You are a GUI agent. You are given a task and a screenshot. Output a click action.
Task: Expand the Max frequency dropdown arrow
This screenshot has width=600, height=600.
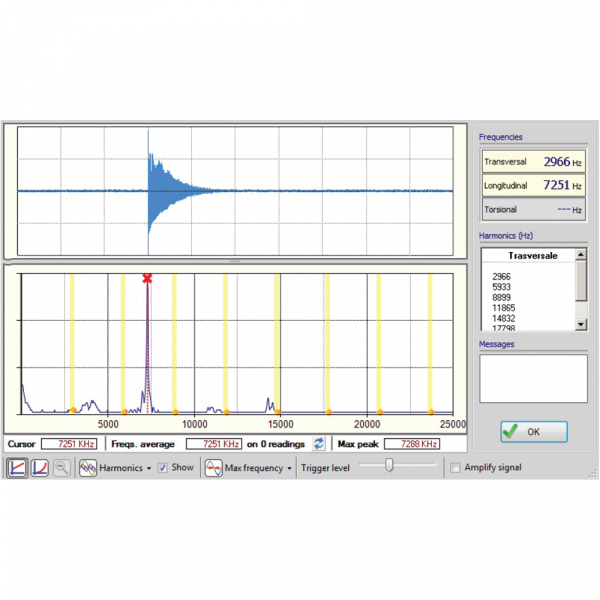point(290,467)
